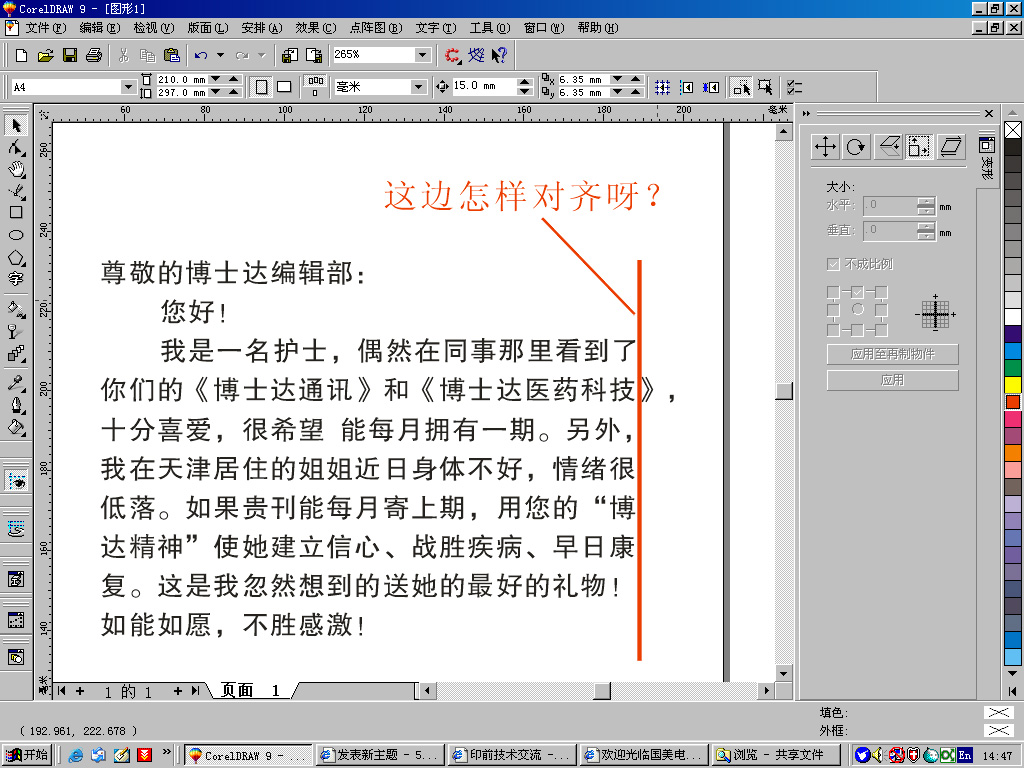Image resolution: width=1024 pixels, height=768 pixels.
Task: Expand the units 毫米 dropdown
Action: coord(418,87)
